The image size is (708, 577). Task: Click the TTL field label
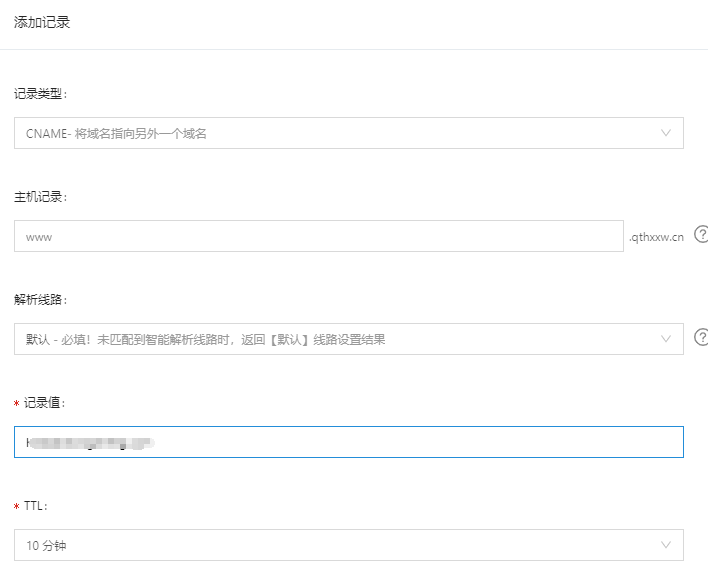(37, 506)
